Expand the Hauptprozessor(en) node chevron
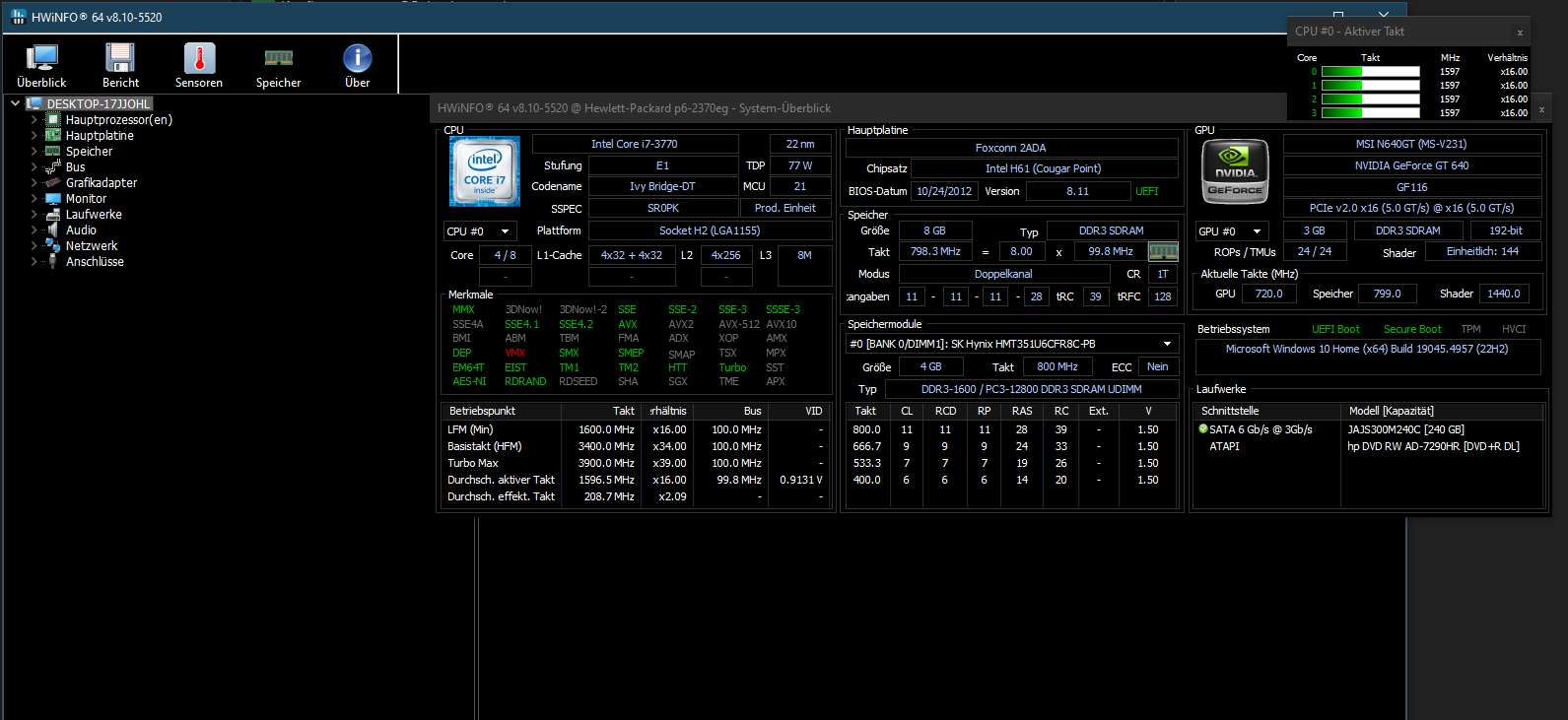 (x=34, y=120)
